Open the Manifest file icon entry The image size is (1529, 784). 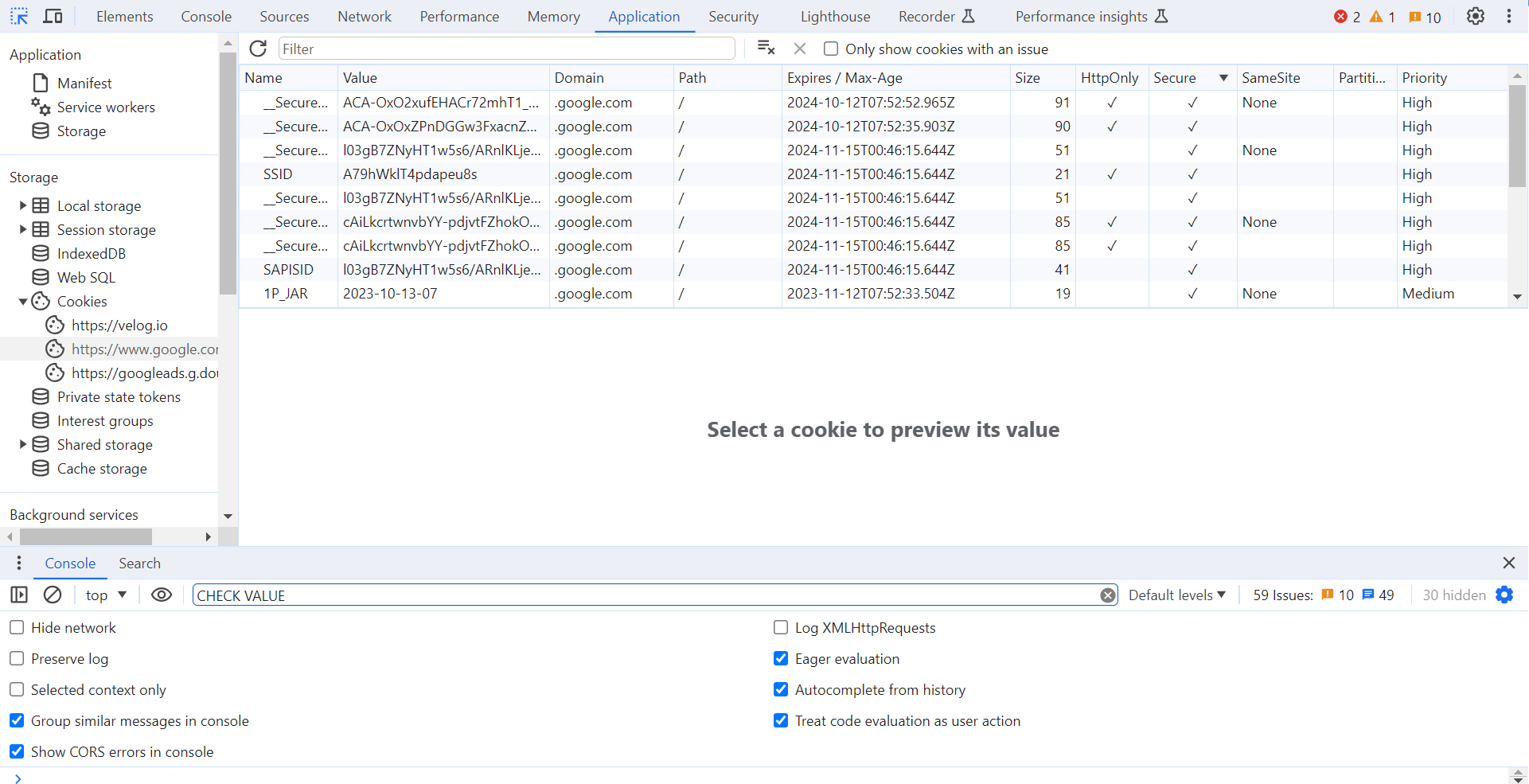41,83
